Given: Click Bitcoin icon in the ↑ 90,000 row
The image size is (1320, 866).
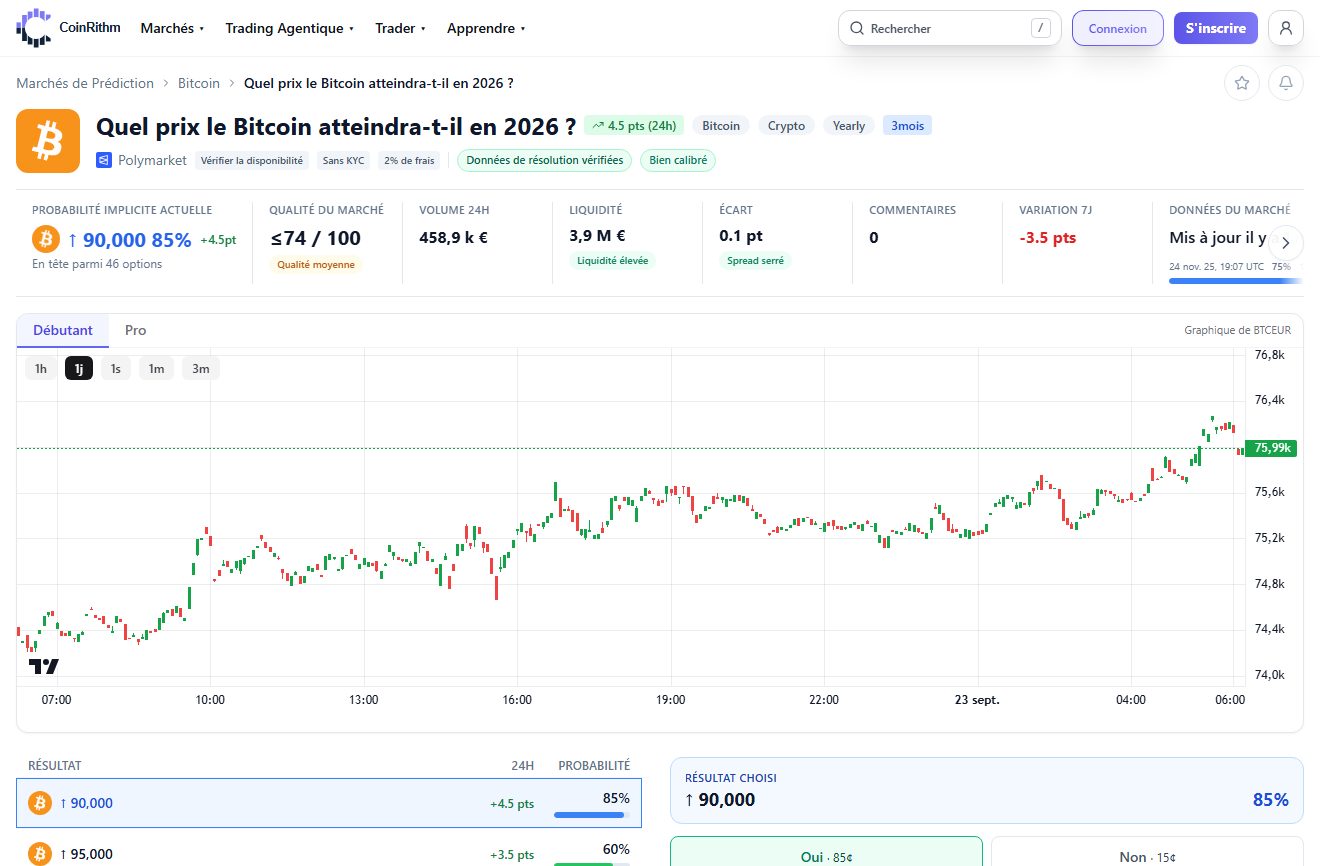Looking at the screenshot, I should 40,803.
